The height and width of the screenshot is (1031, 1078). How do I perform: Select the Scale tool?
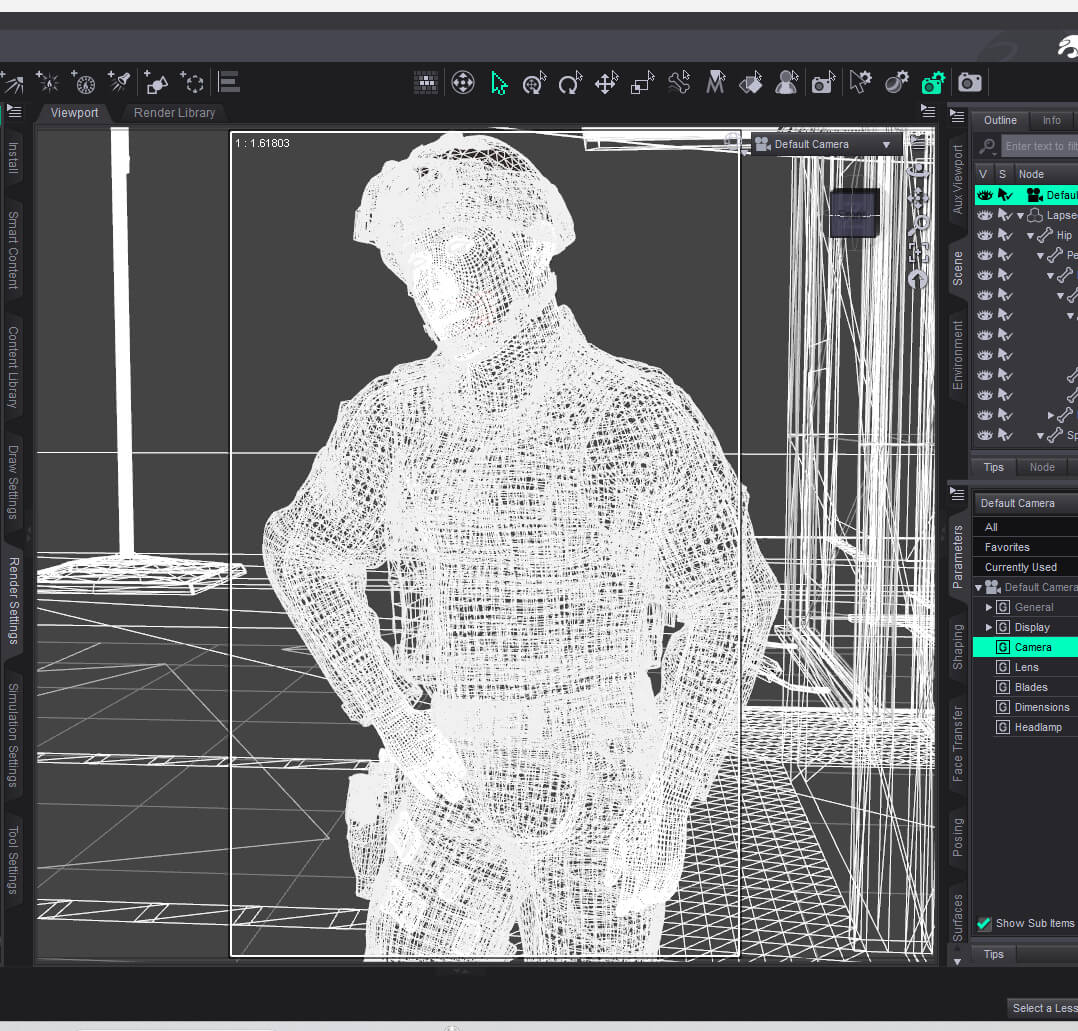[x=642, y=83]
